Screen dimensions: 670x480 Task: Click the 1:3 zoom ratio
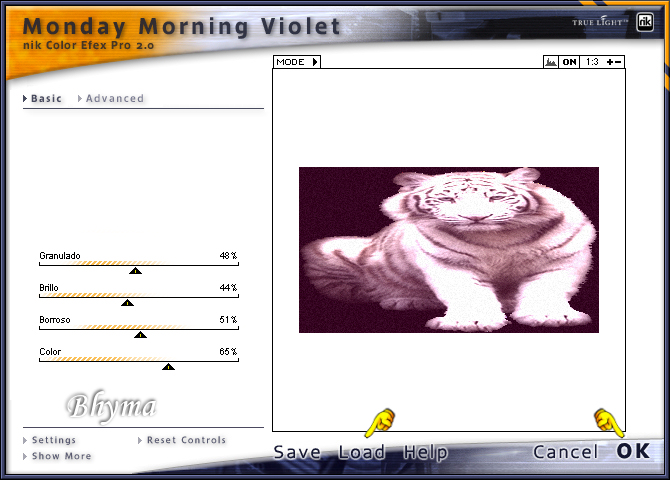pyautogui.click(x=592, y=62)
